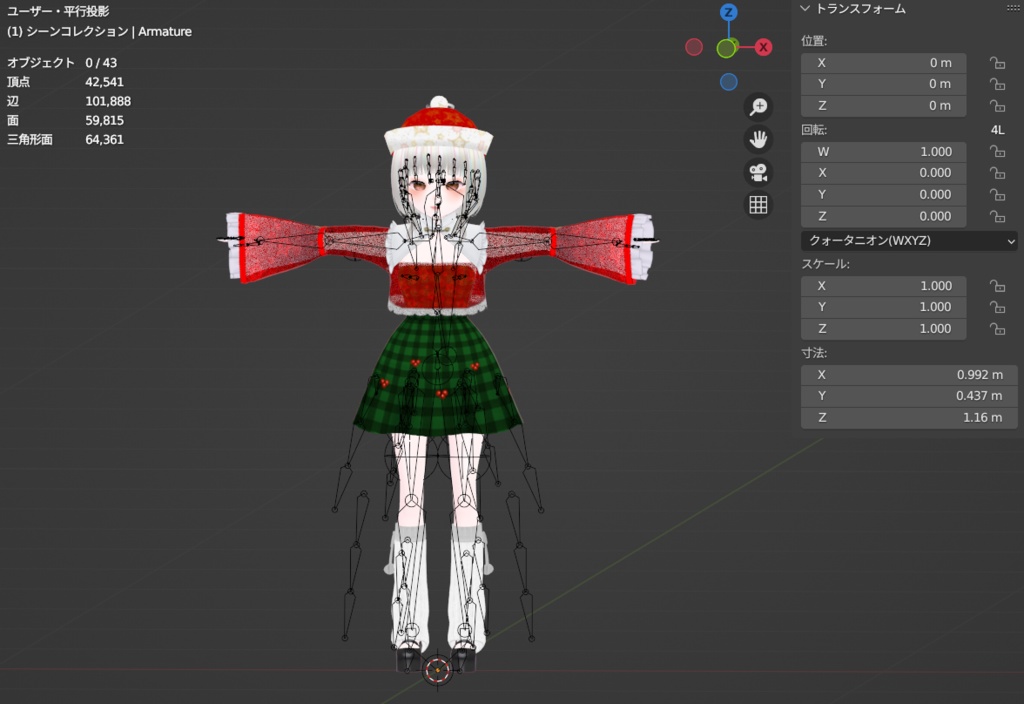
Task: Switch to camera view using the camera icon
Action: coord(758,172)
